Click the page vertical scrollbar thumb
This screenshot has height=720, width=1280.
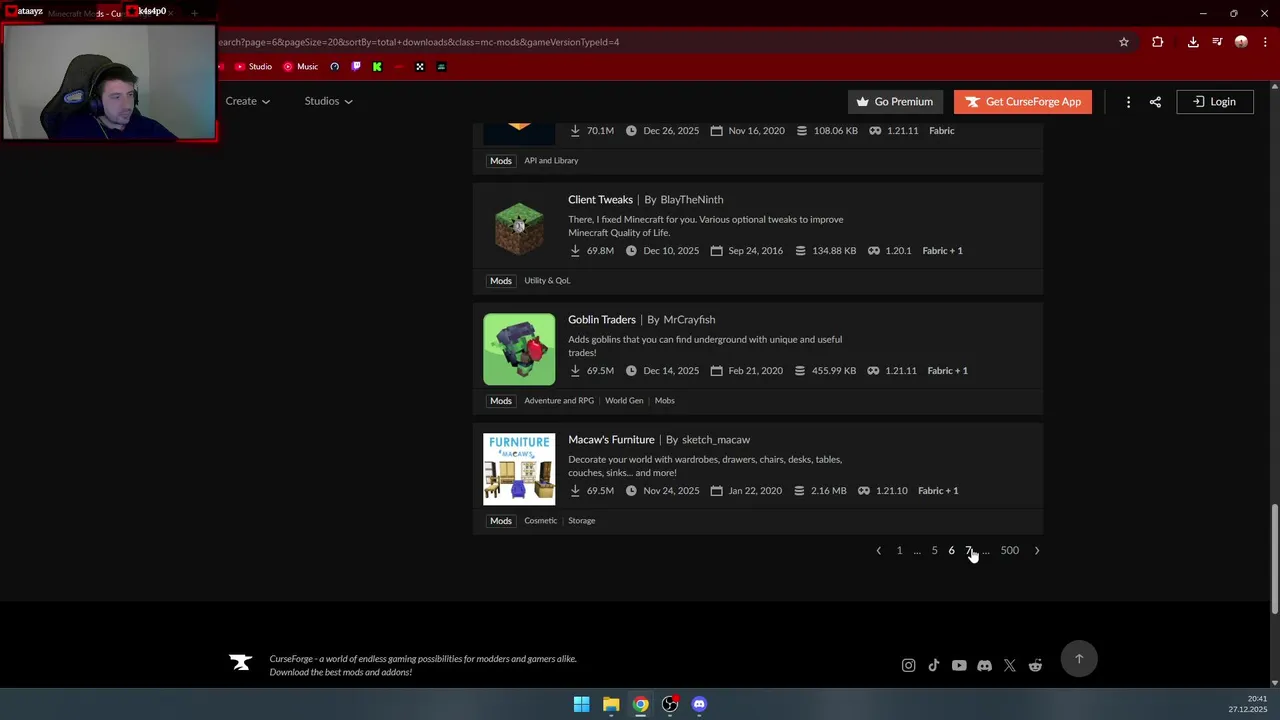[x=1274, y=559]
